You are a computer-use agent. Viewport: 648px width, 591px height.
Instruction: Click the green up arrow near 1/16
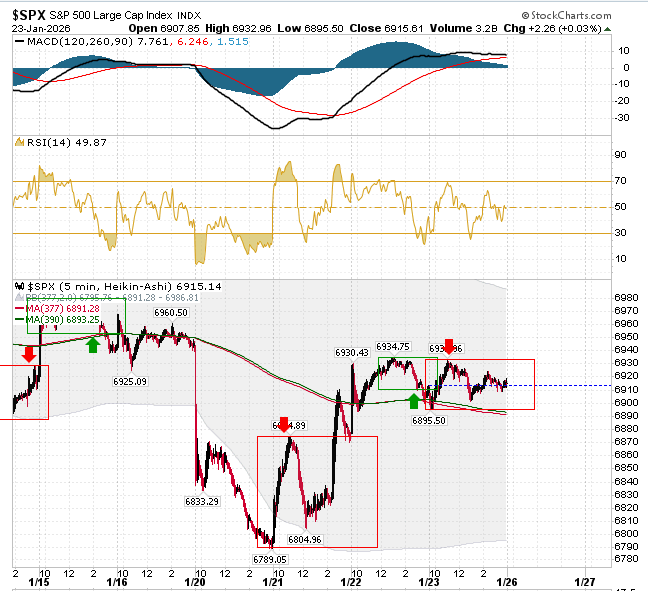click(93, 345)
